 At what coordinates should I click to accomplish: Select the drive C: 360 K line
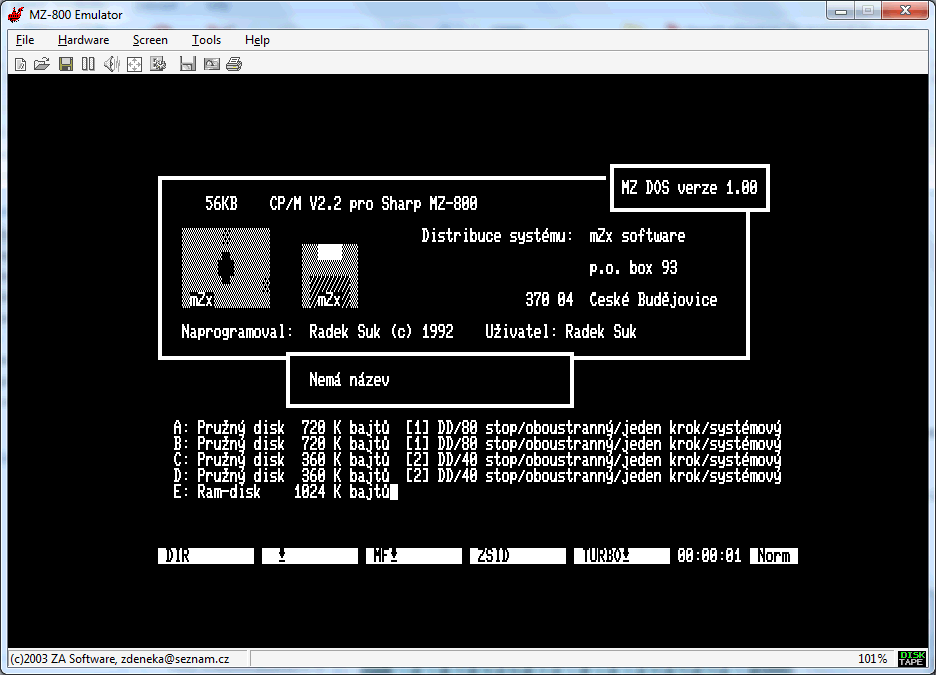[x=477, y=460]
